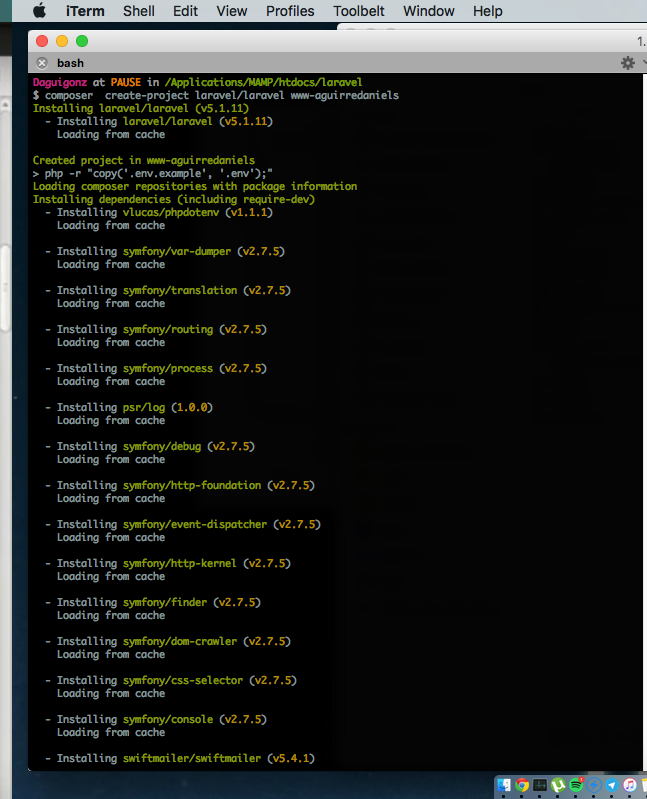
Task: Click 'Installing laravel/laravel (v5.1.11)' first green line
Action: click(x=141, y=108)
